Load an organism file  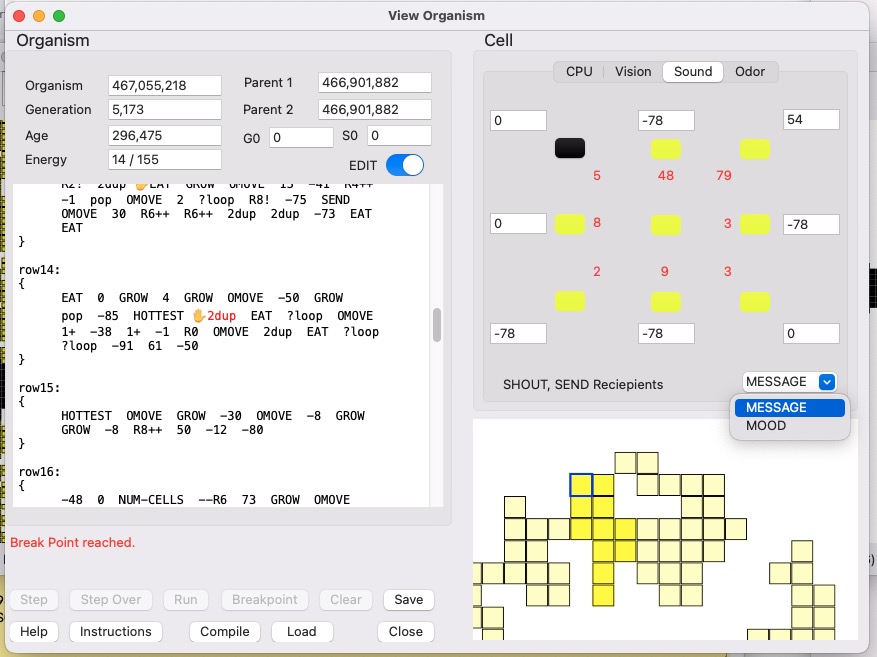302,631
